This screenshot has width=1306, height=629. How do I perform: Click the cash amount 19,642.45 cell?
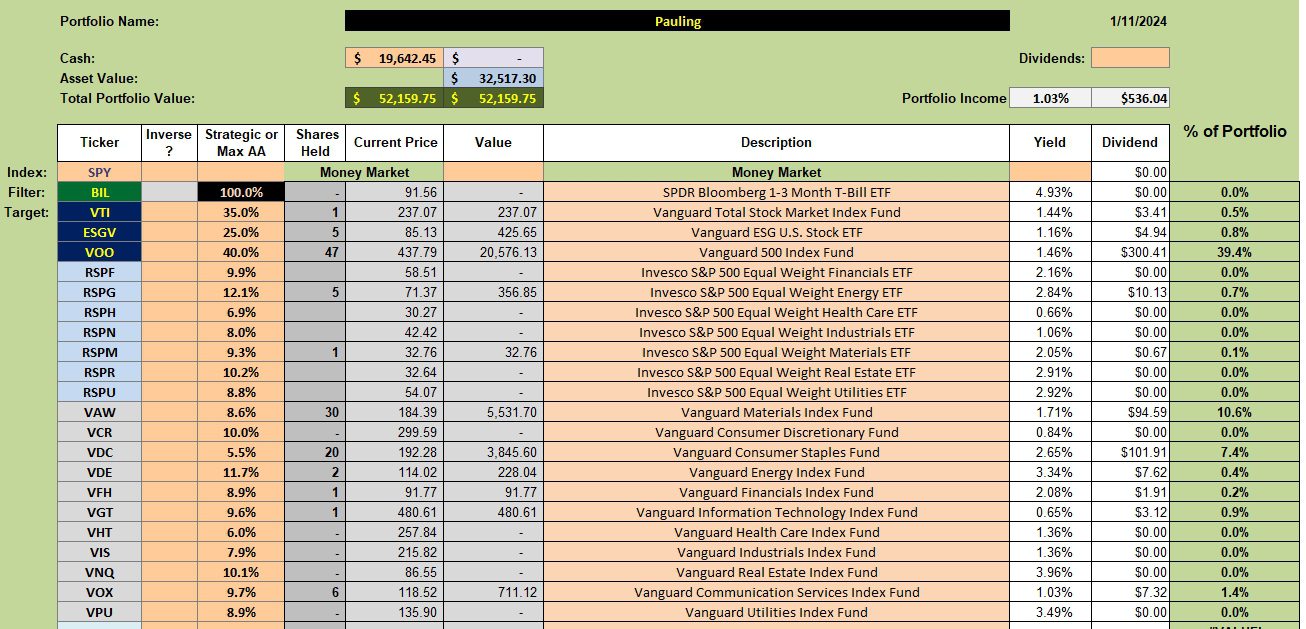point(394,58)
